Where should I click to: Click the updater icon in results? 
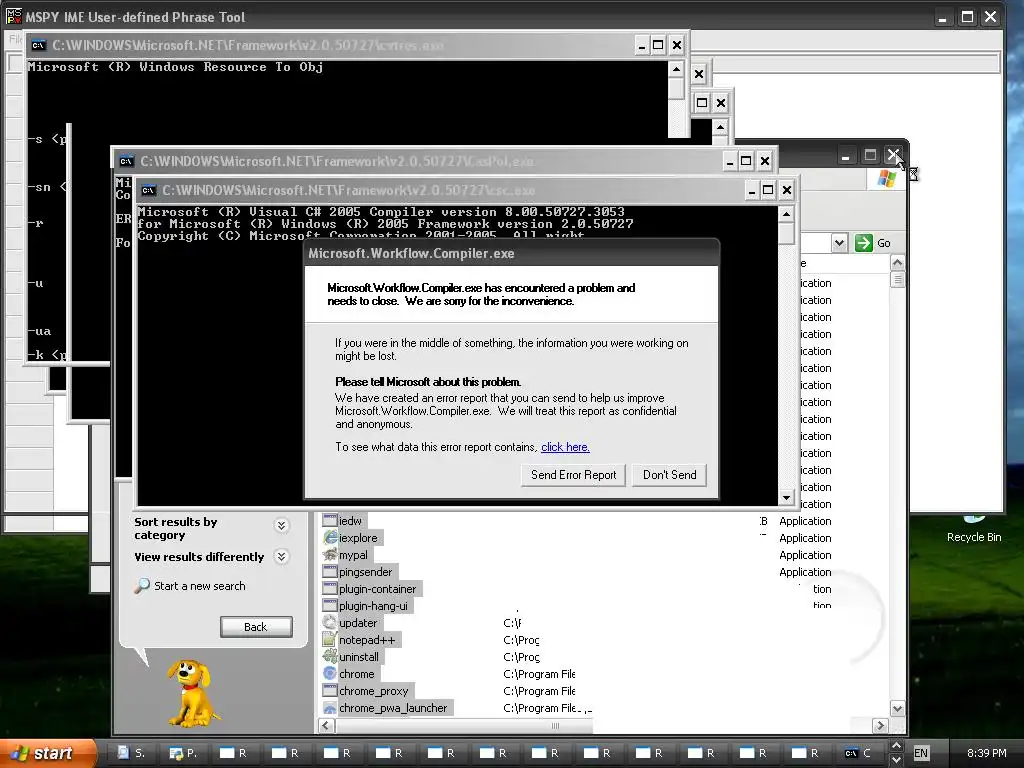[330, 622]
